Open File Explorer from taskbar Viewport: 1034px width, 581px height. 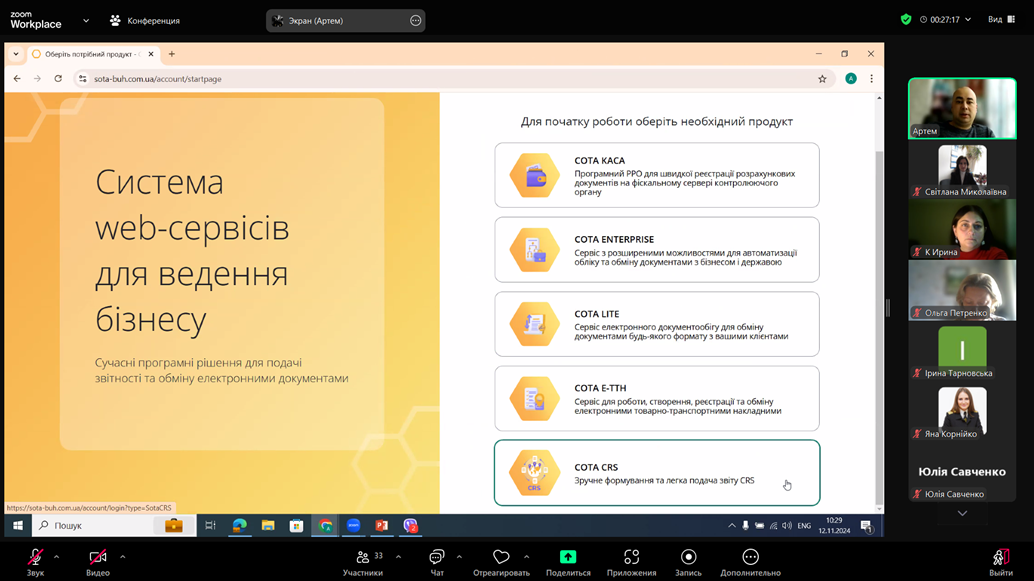268,526
